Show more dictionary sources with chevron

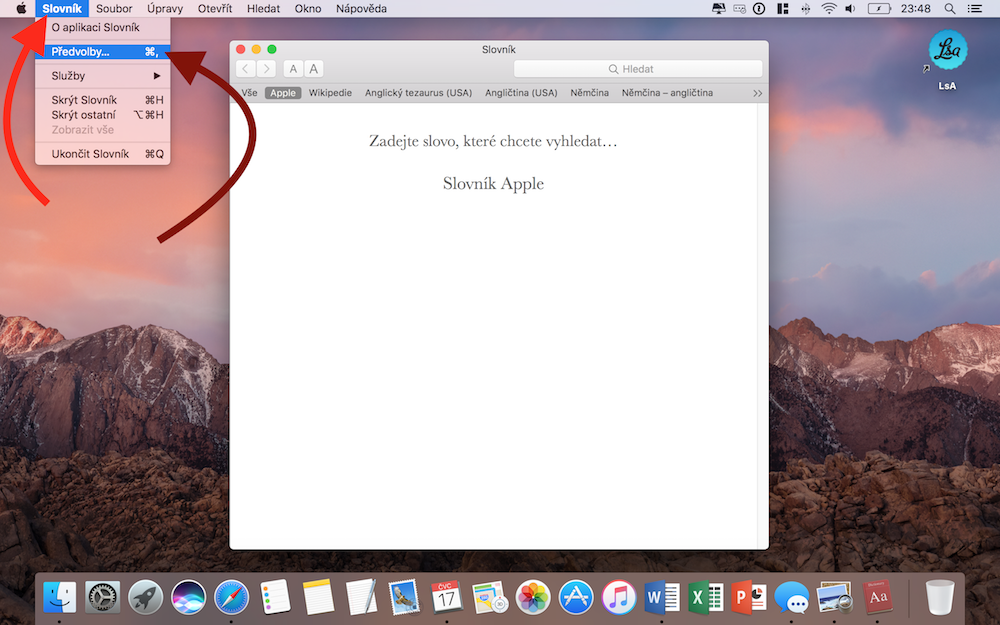[x=757, y=93]
